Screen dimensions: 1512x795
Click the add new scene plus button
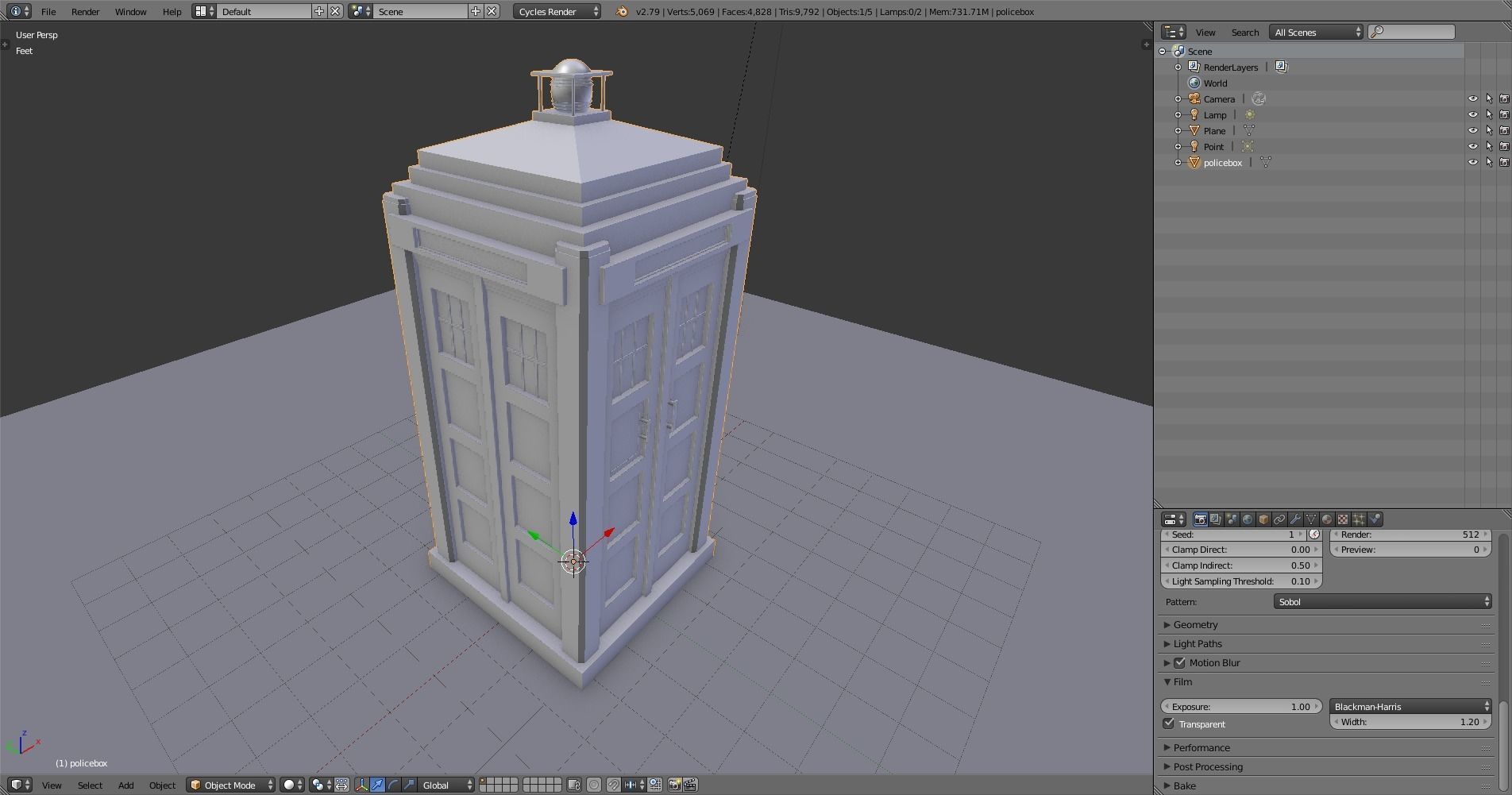tap(475, 11)
